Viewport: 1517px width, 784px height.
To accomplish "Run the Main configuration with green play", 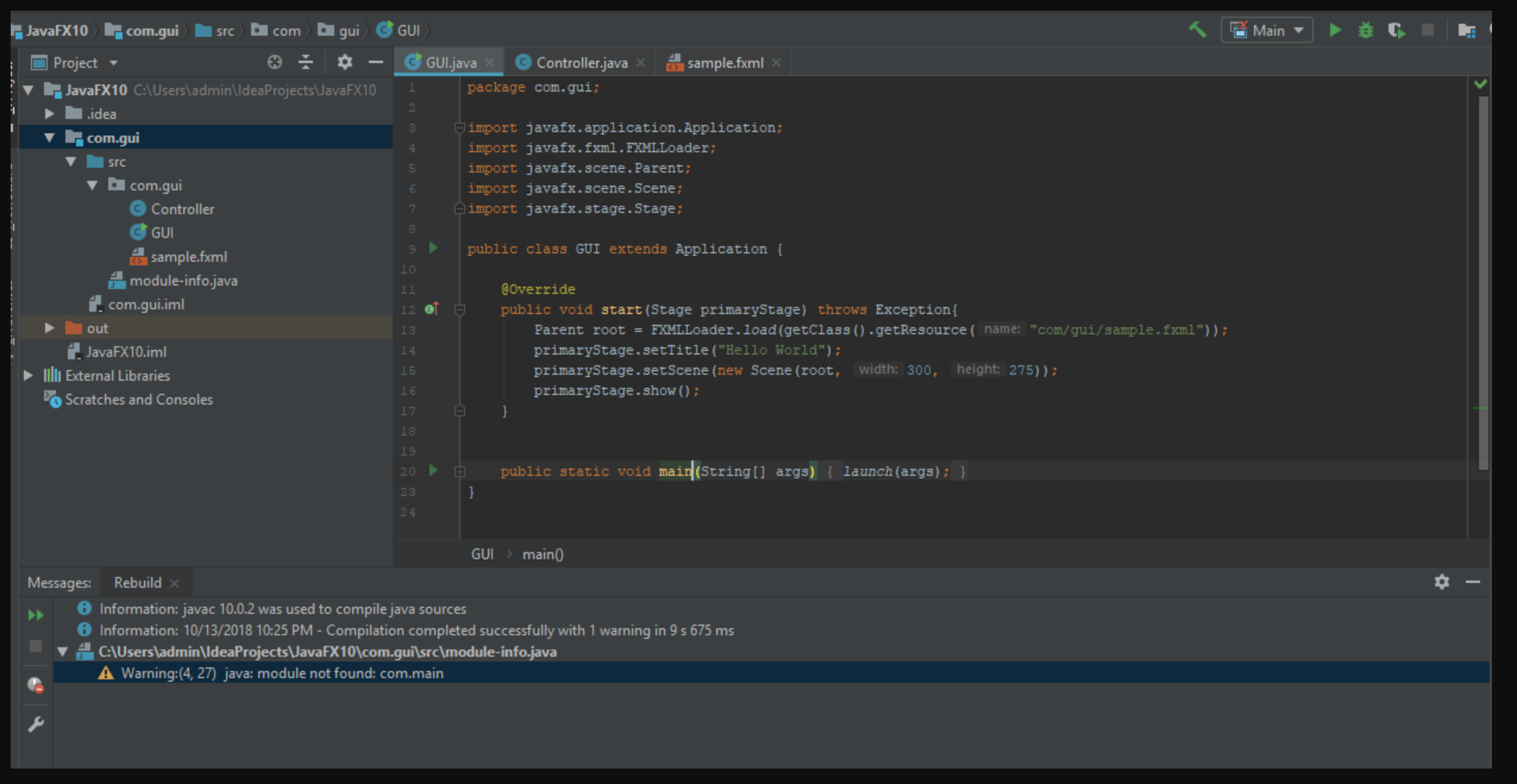I will click(1335, 30).
